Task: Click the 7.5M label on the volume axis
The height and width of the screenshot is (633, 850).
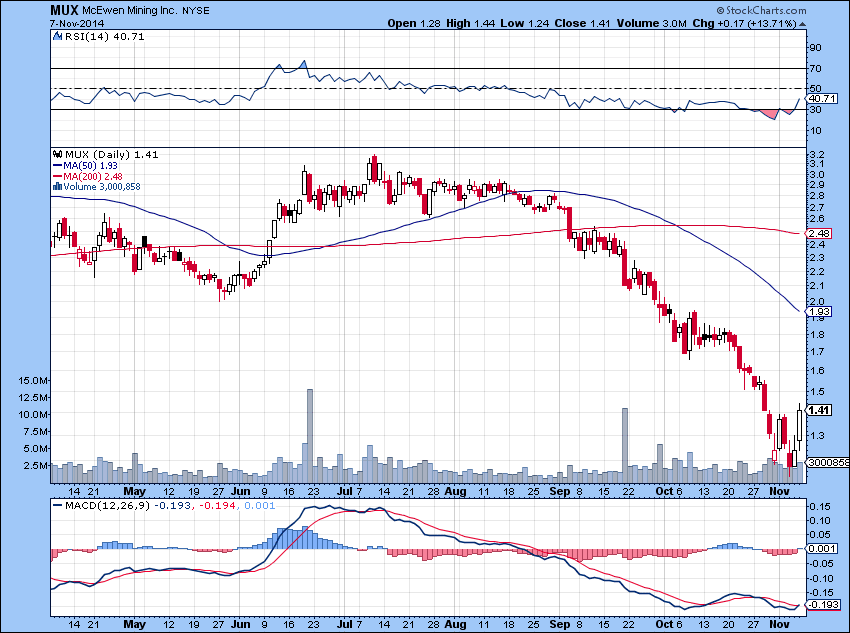Action: [35, 431]
